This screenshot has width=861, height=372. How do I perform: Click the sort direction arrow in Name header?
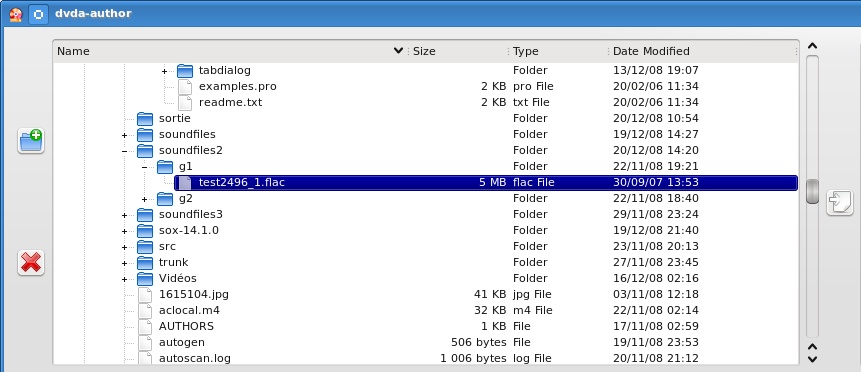(399, 51)
